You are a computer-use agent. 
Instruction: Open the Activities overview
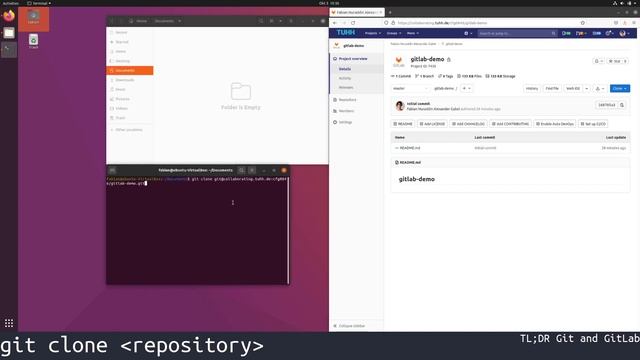(x=11, y=3)
